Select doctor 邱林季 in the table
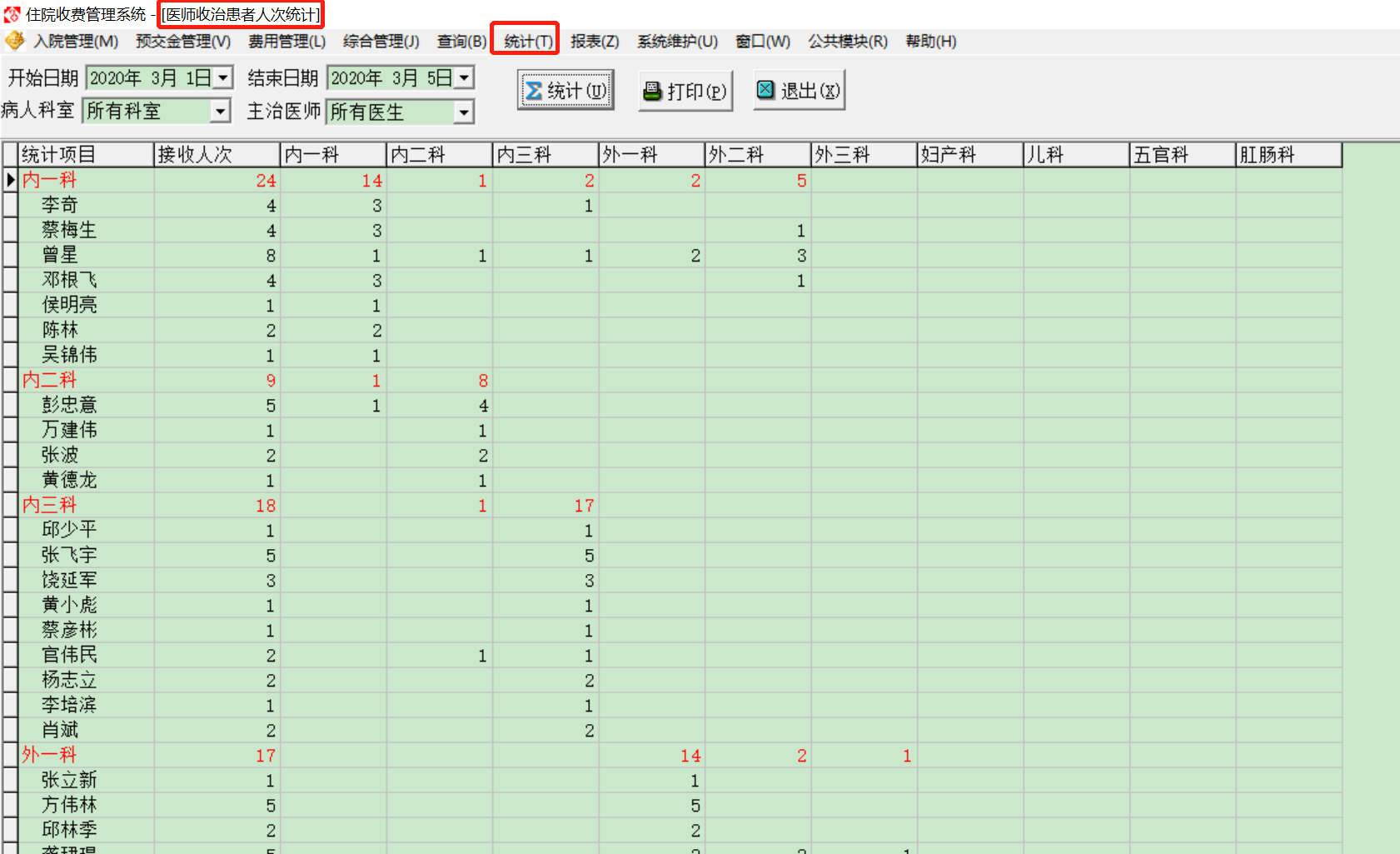Viewport: 1400px width, 854px height. [x=69, y=830]
